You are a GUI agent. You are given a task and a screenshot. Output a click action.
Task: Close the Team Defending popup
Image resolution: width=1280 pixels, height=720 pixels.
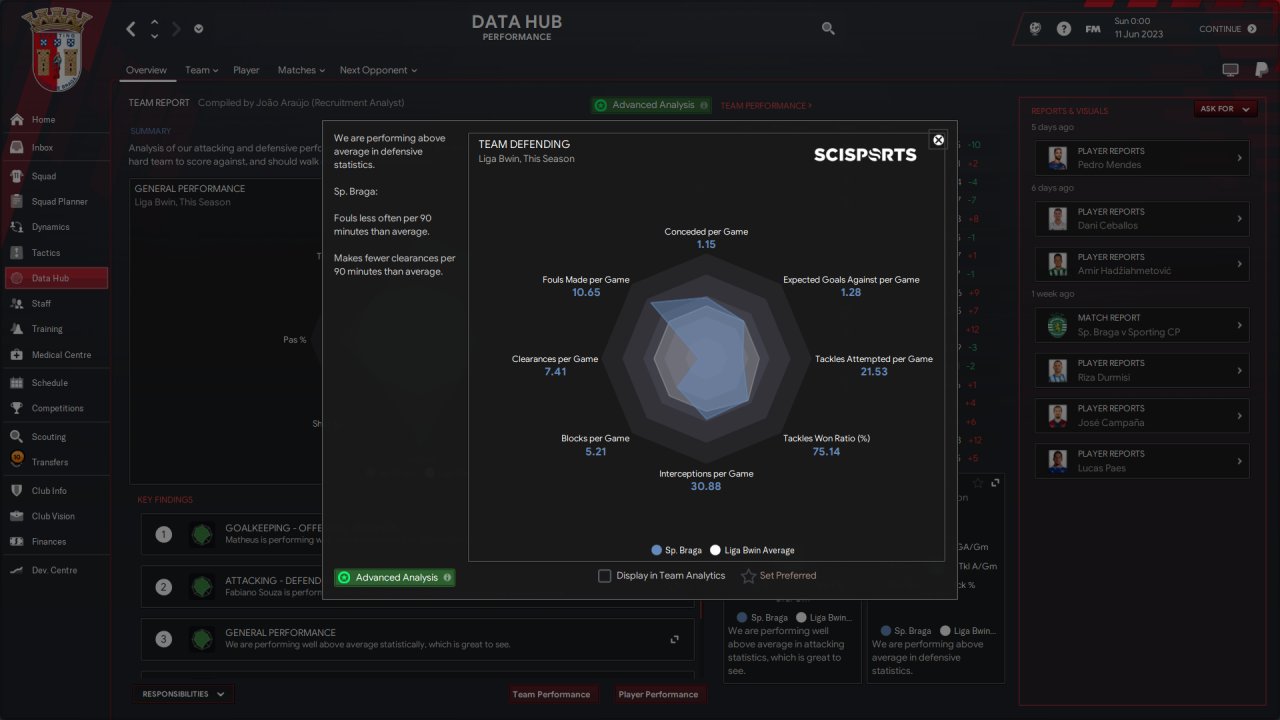coord(938,140)
